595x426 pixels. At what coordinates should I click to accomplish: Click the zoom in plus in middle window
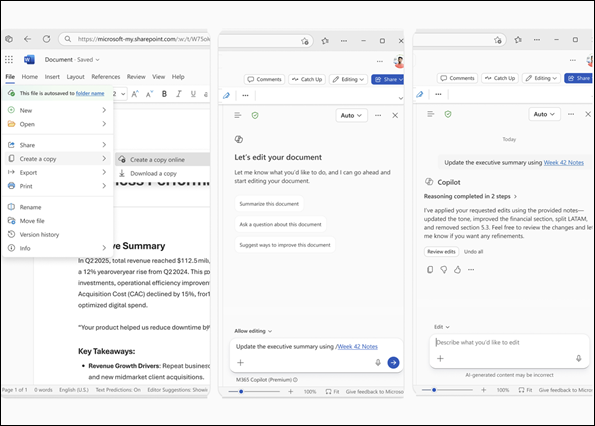click(x=291, y=391)
